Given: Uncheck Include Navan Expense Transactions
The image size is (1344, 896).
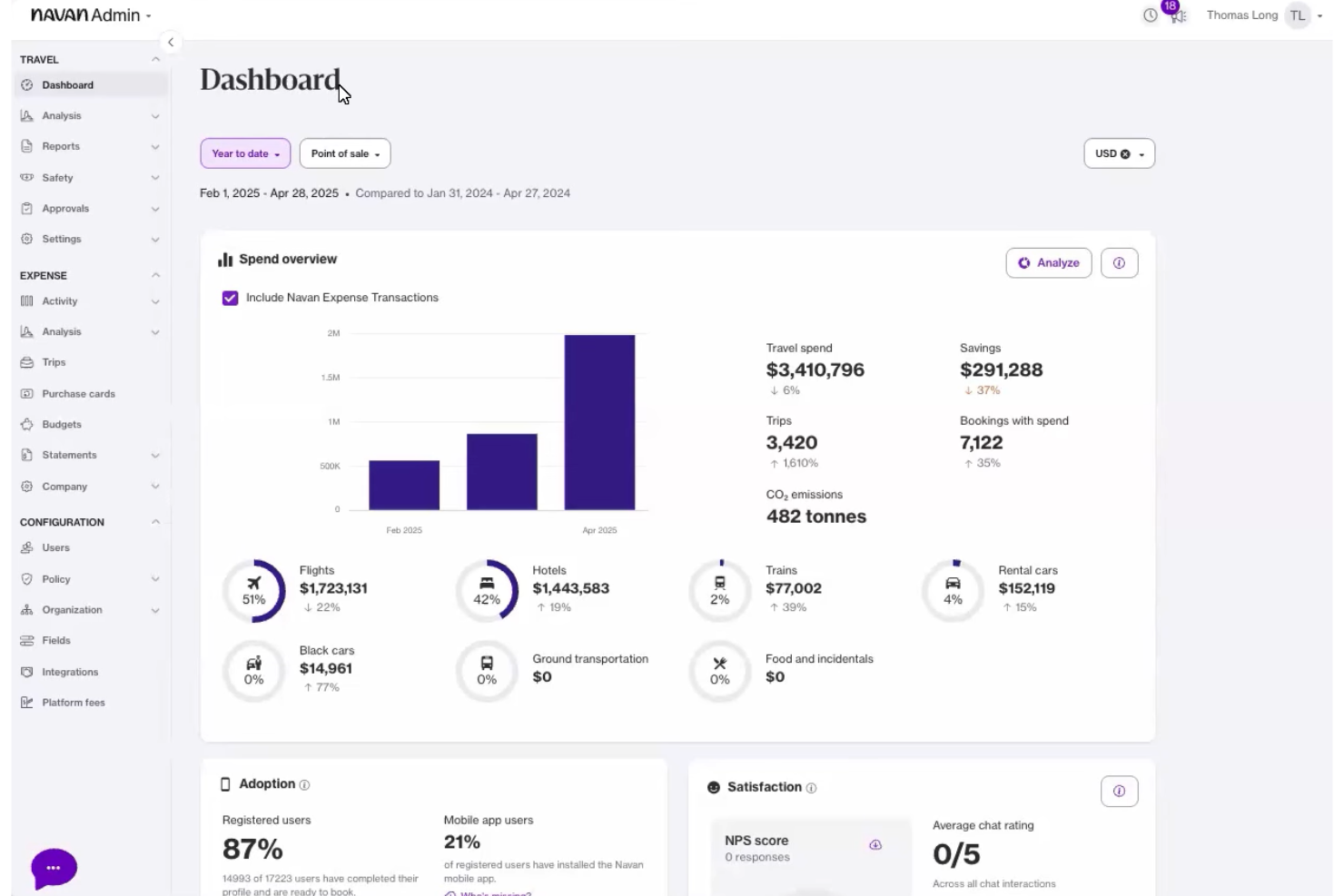Looking at the screenshot, I should click(230, 297).
